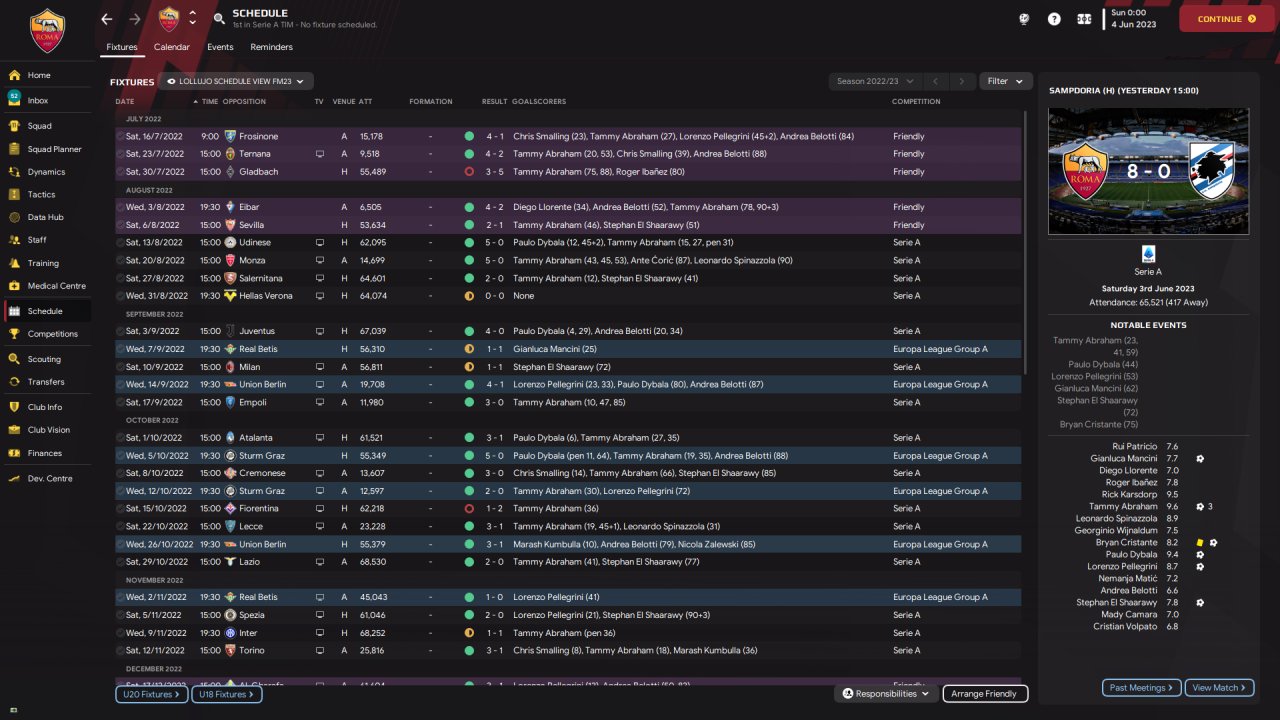The height and width of the screenshot is (720, 1280).
Task: Click the AS Roma club badge in sidebar
Action: (46, 30)
